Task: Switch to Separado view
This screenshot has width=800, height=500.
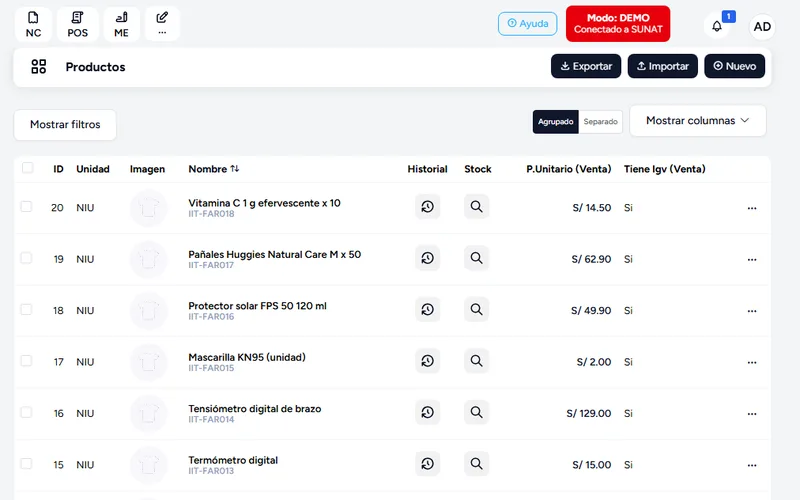Action: pos(601,122)
